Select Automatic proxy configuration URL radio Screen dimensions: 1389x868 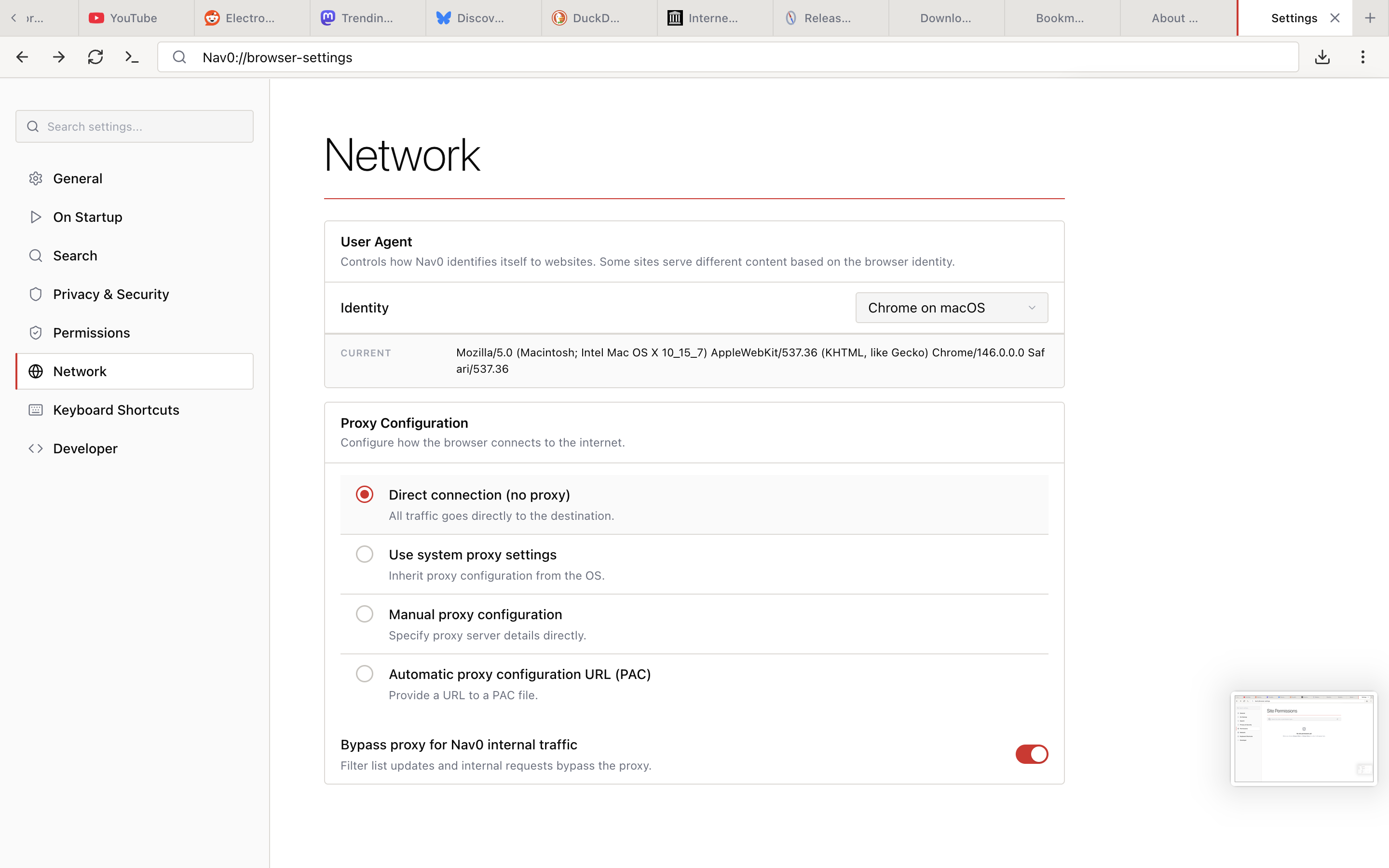tap(365, 673)
